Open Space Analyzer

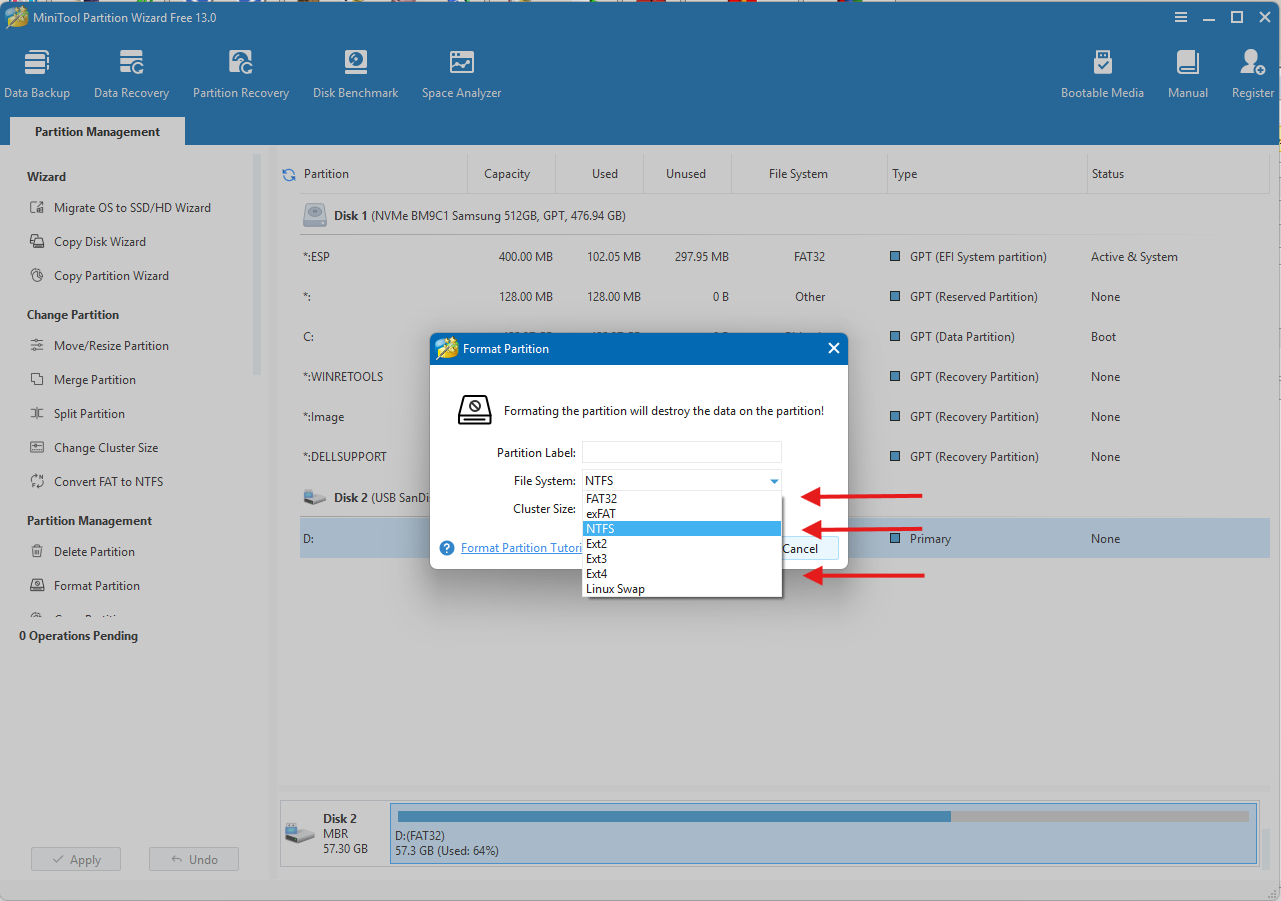click(x=461, y=74)
